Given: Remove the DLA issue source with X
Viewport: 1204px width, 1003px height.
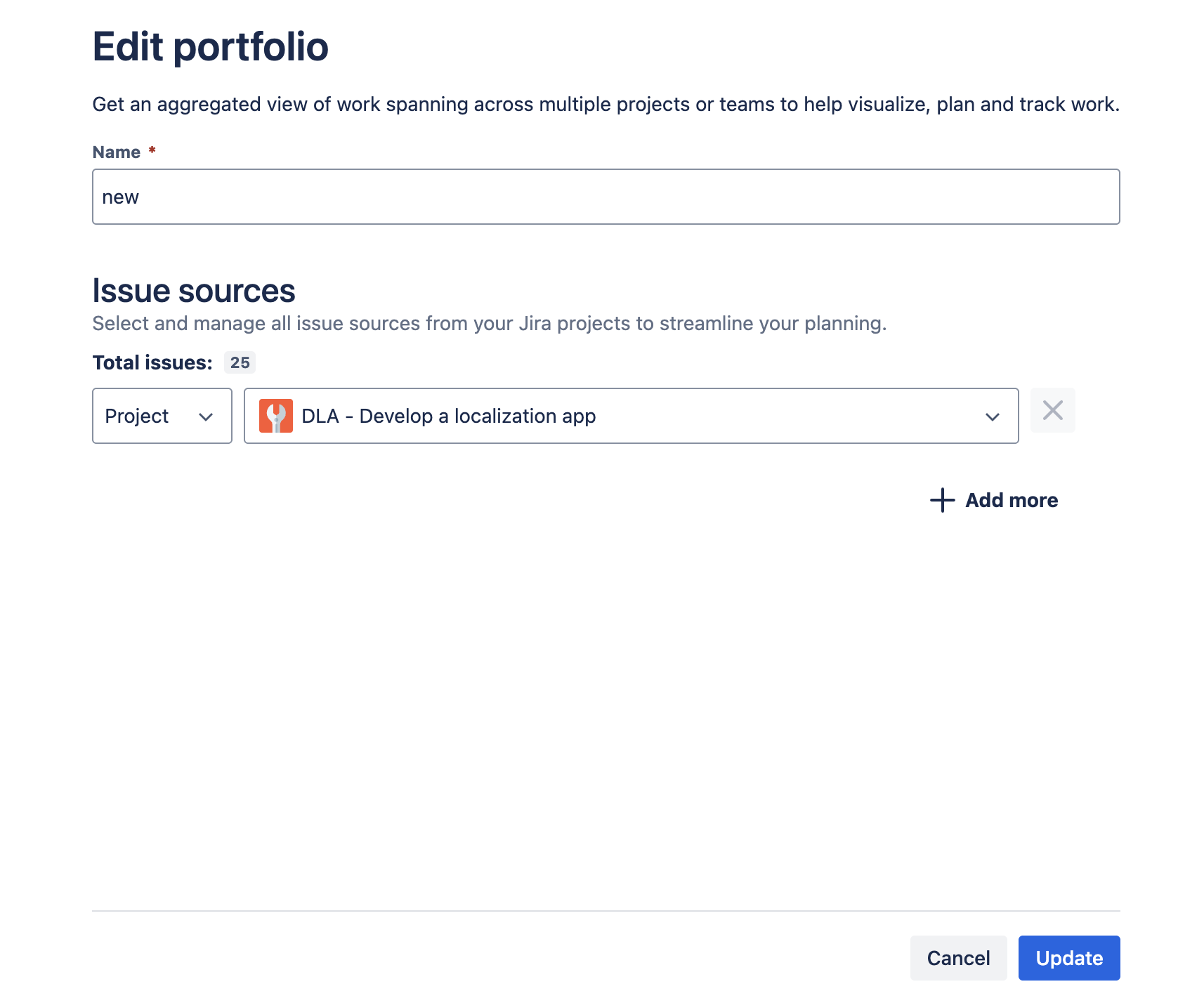Looking at the screenshot, I should [1052, 410].
